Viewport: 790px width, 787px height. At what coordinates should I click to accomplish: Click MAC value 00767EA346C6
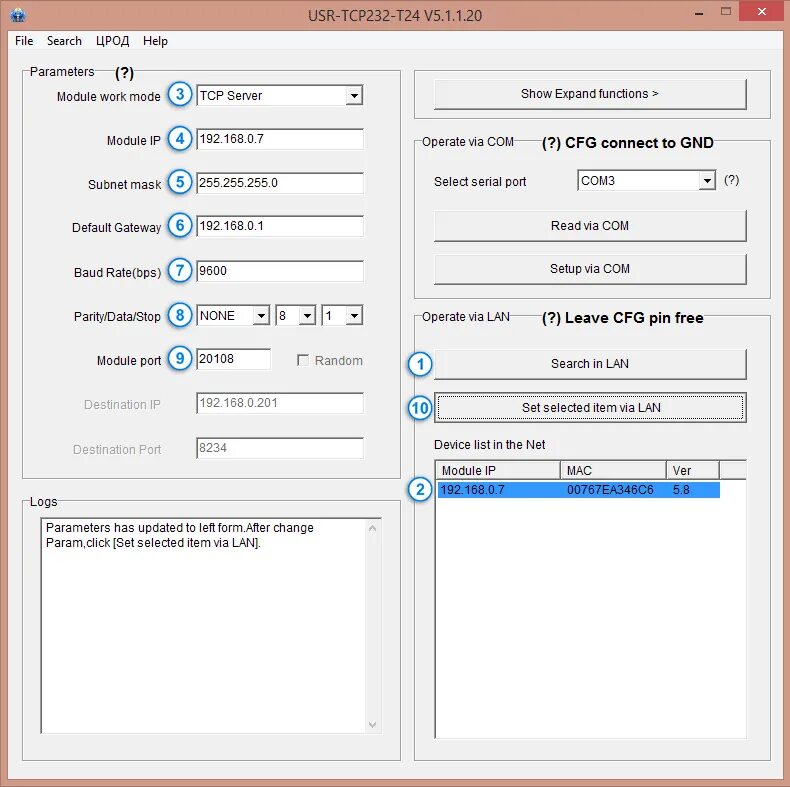click(x=610, y=490)
